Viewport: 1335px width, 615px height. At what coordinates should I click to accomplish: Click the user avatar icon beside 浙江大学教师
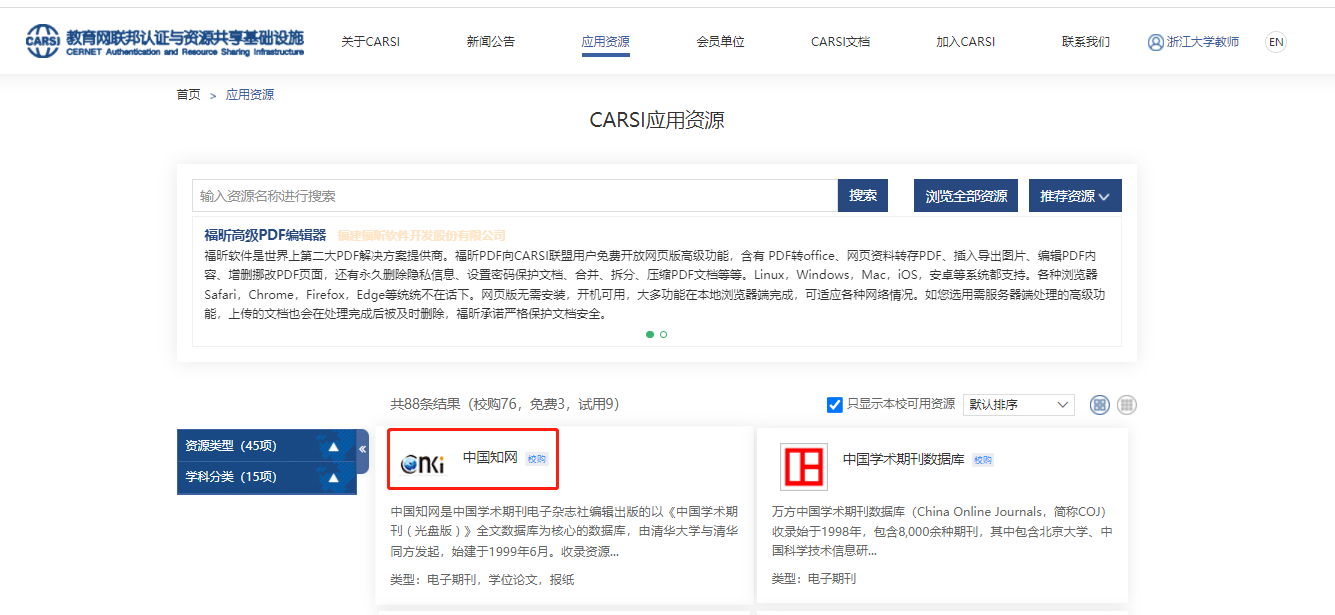(1156, 42)
